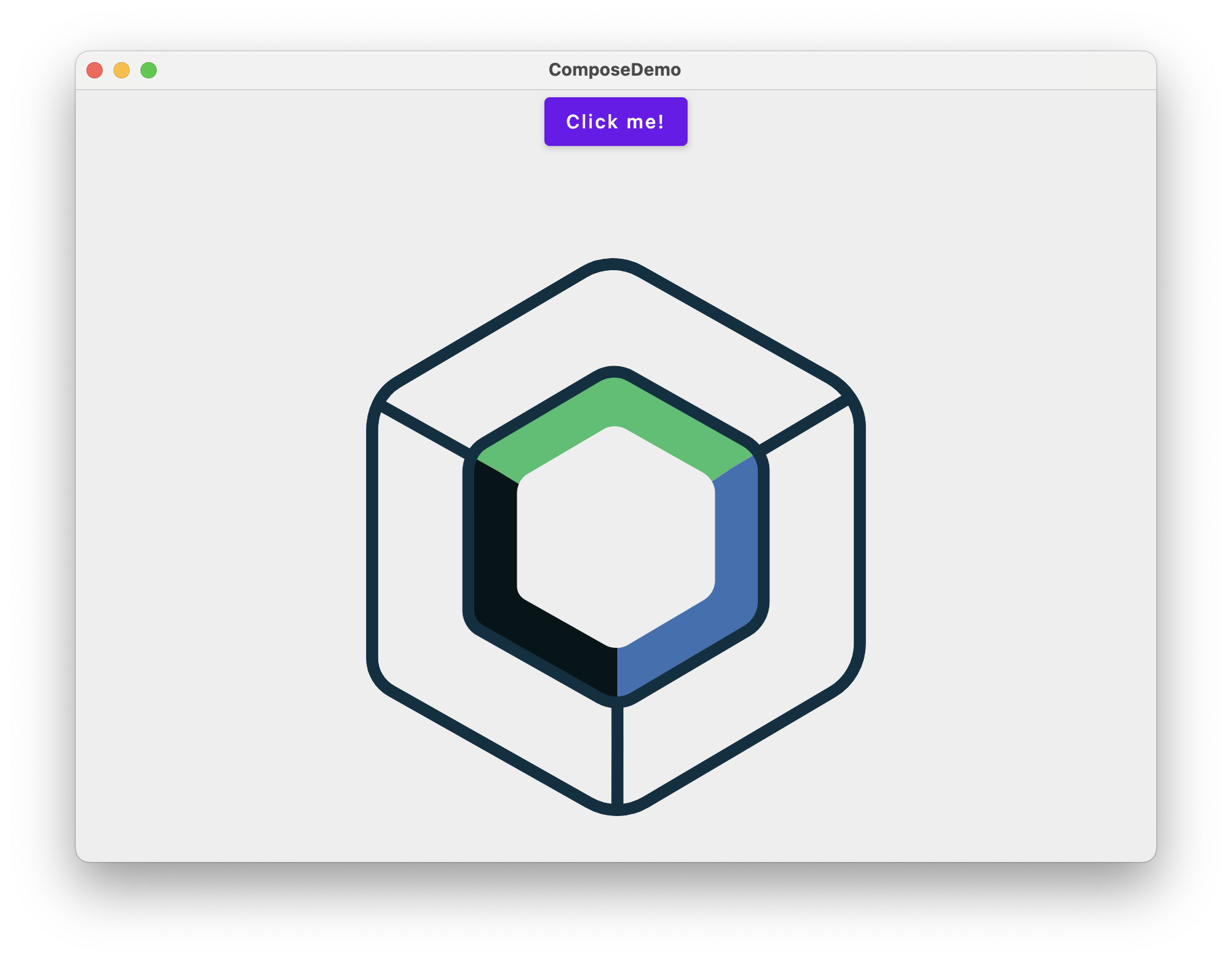Close the ComposeDemo window
The image size is (1232, 962).
click(95, 70)
